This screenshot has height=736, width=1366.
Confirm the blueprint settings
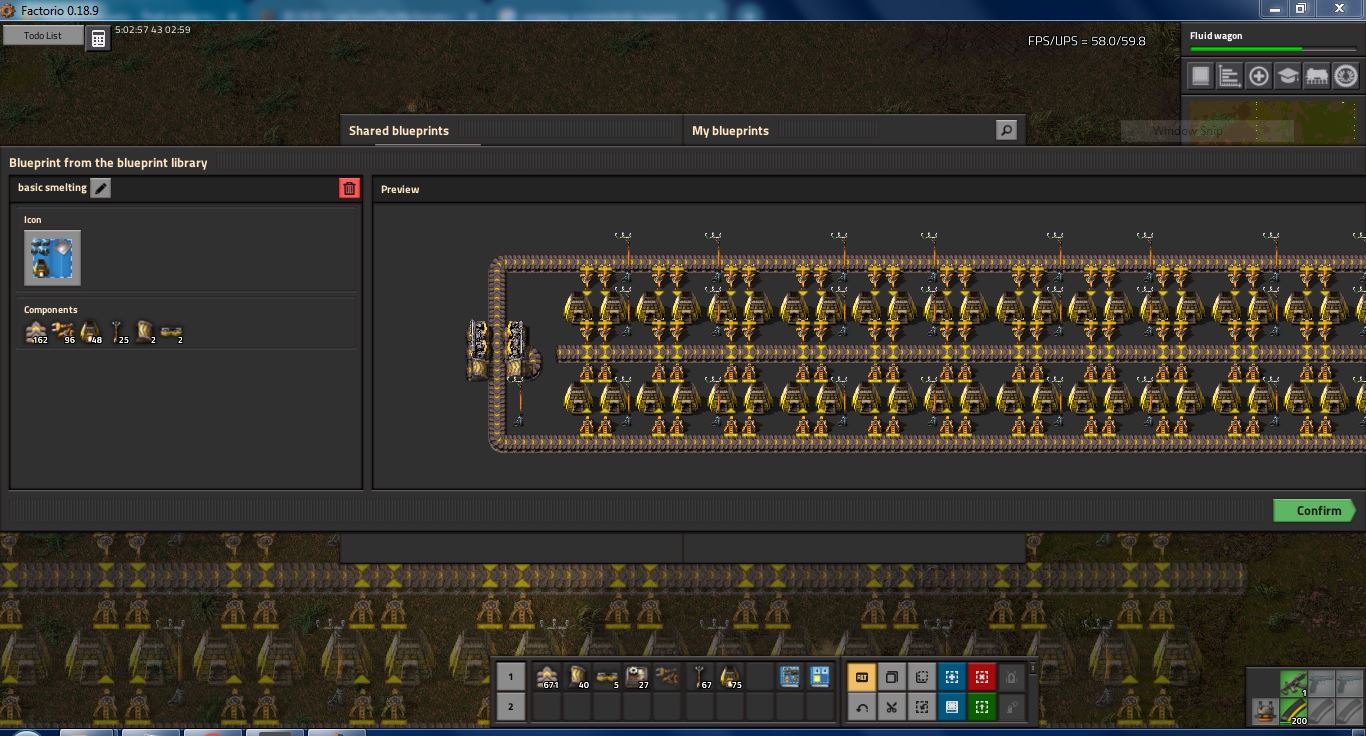1314,511
